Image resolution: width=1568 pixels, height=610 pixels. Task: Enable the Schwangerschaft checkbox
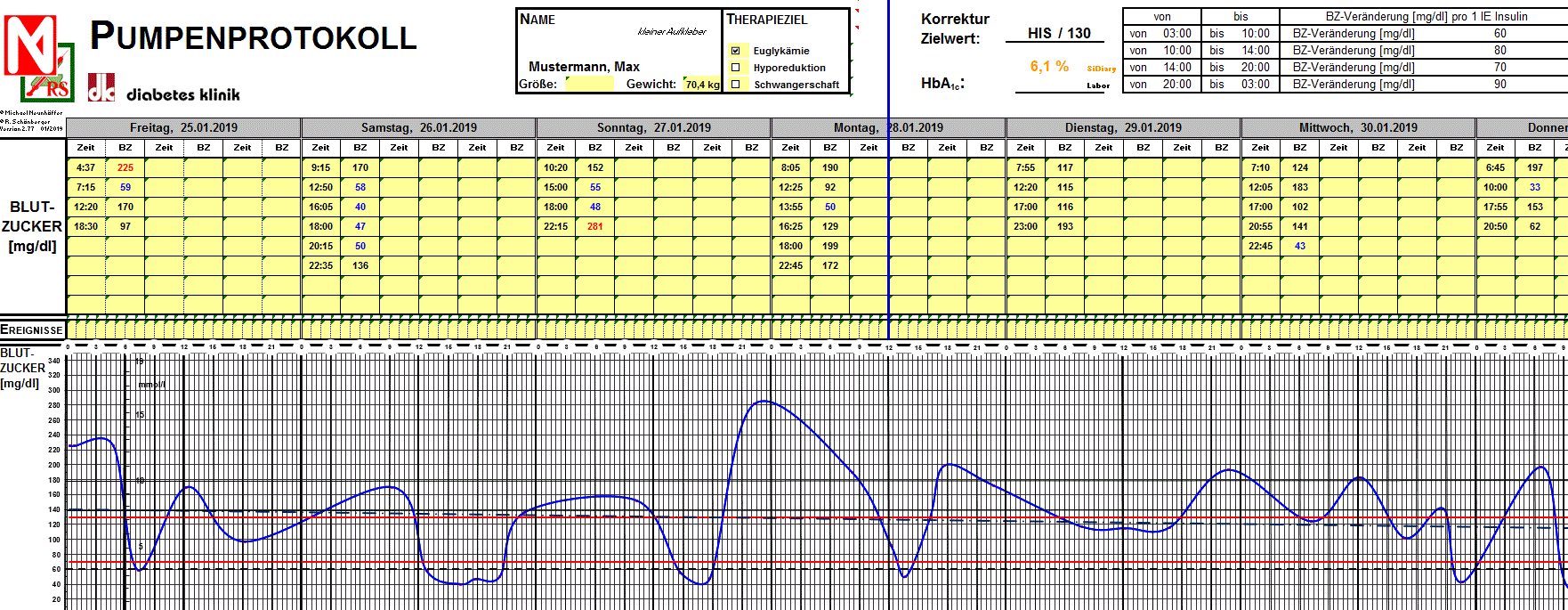[735, 85]
